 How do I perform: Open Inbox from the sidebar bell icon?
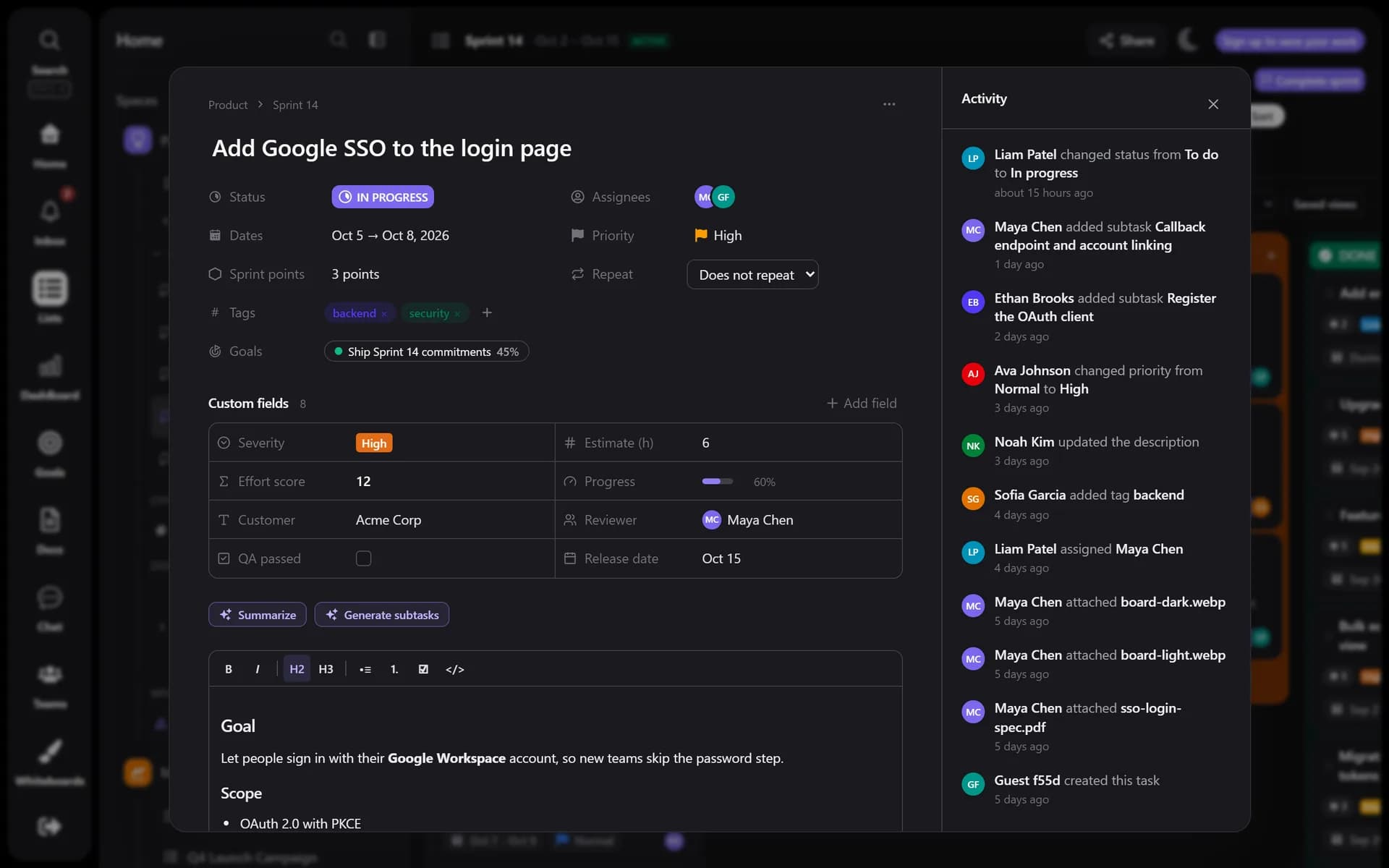click(x=49, y=221)
